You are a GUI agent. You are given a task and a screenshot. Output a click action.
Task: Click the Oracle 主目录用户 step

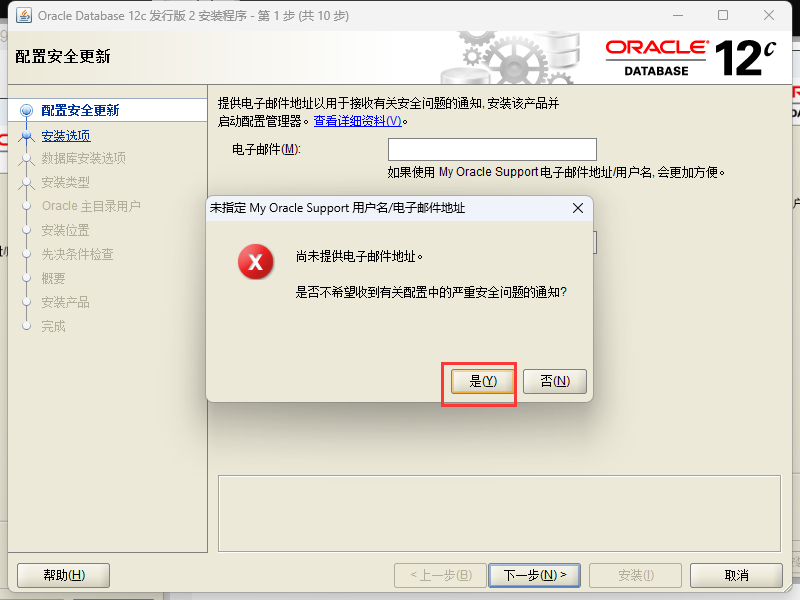[91, 206]
